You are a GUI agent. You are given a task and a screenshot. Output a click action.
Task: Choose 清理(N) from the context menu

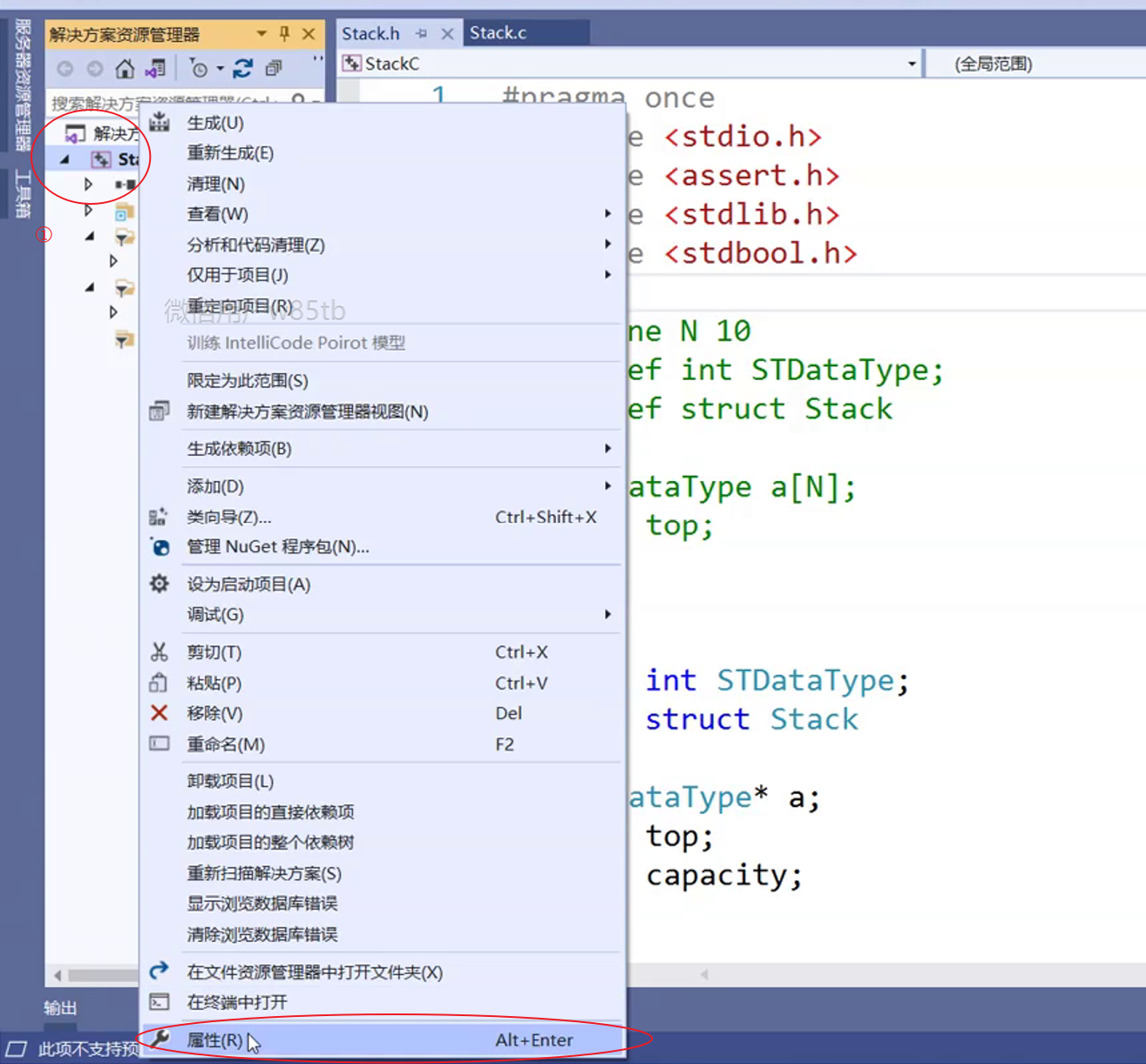215,184
